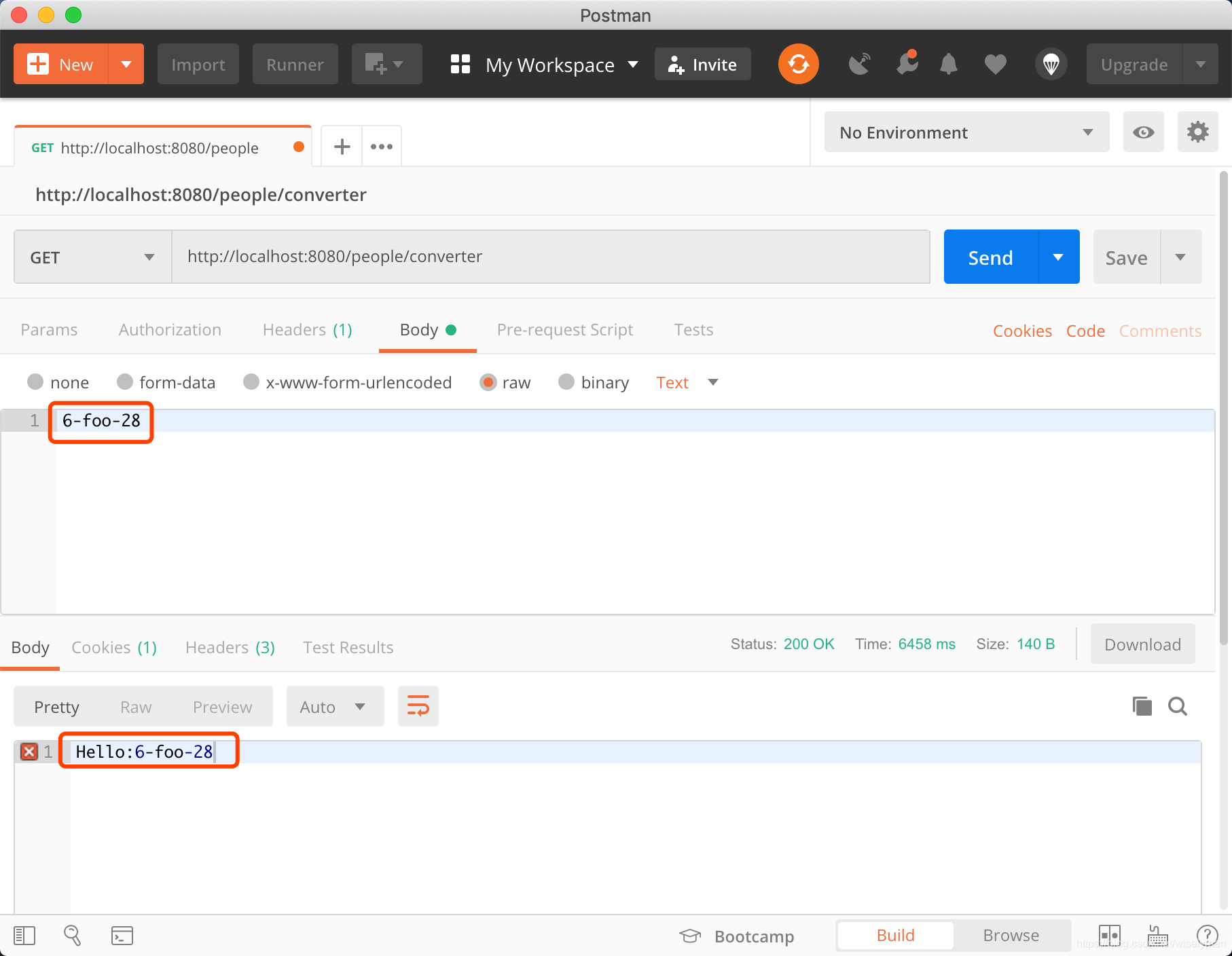The height and width of the screenshot is (956, 1232).
Task: Click the Send button
Action: (991, 257)
